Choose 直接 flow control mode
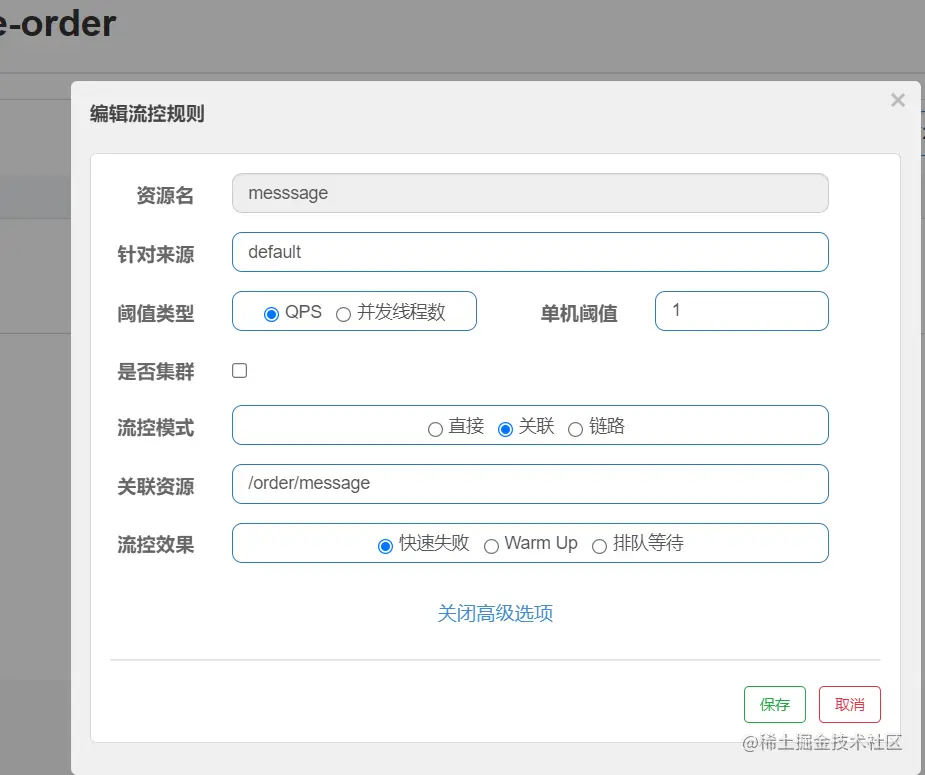This screenshot has height=775, width=925. [x=435, y=429]
